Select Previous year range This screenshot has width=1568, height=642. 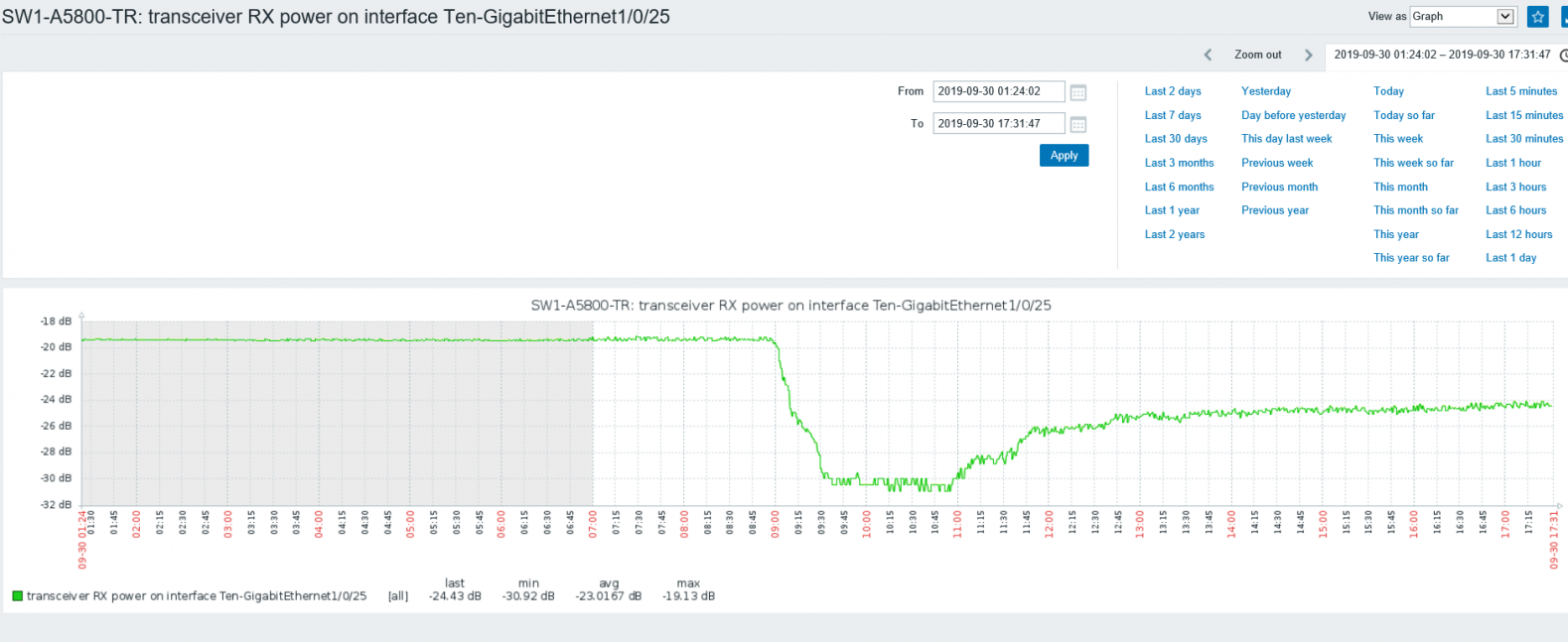[1275, 210]
